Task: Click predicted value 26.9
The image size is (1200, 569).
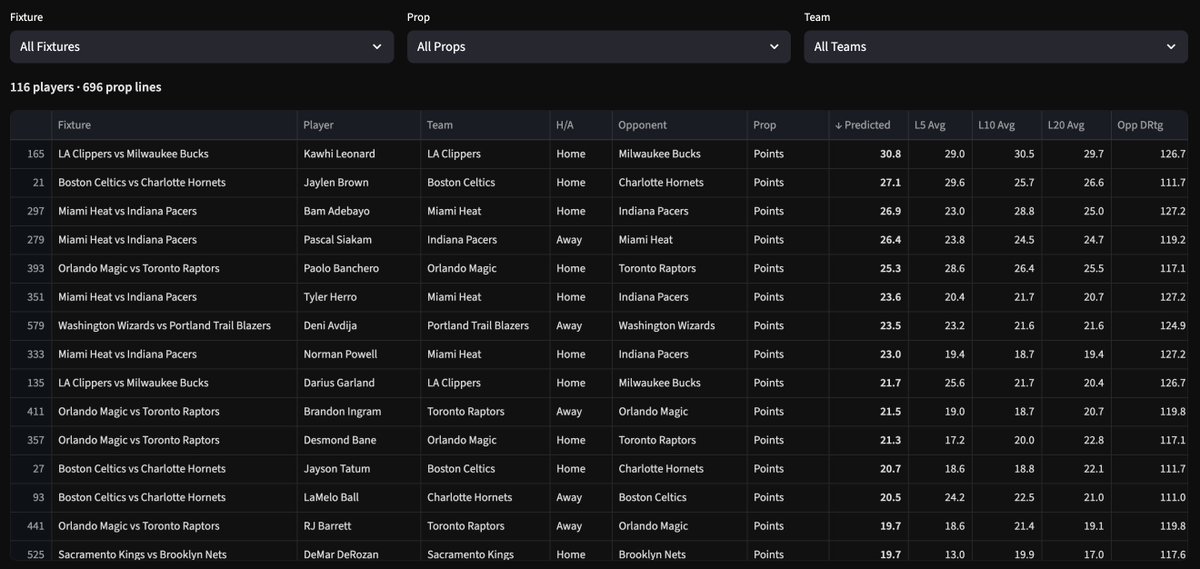Action: click(x=867, y=211)
